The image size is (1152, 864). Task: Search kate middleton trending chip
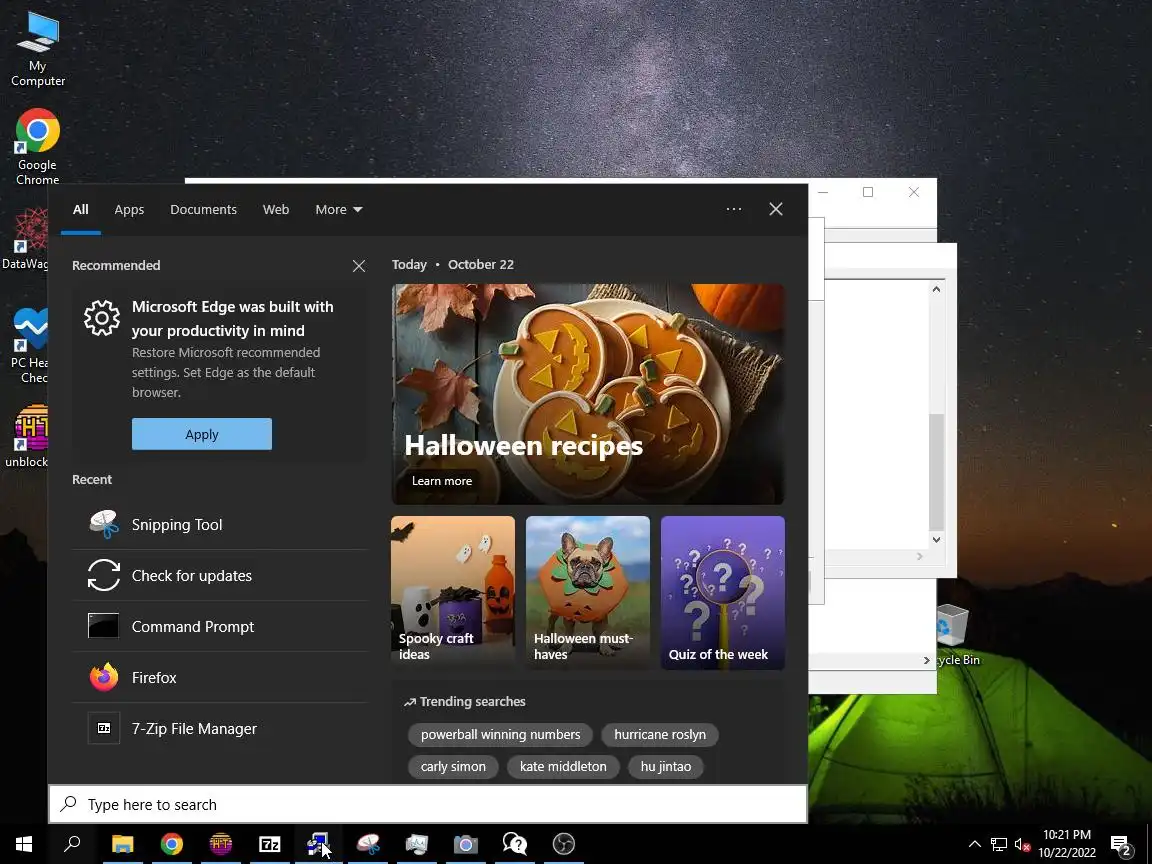point(564,767)
